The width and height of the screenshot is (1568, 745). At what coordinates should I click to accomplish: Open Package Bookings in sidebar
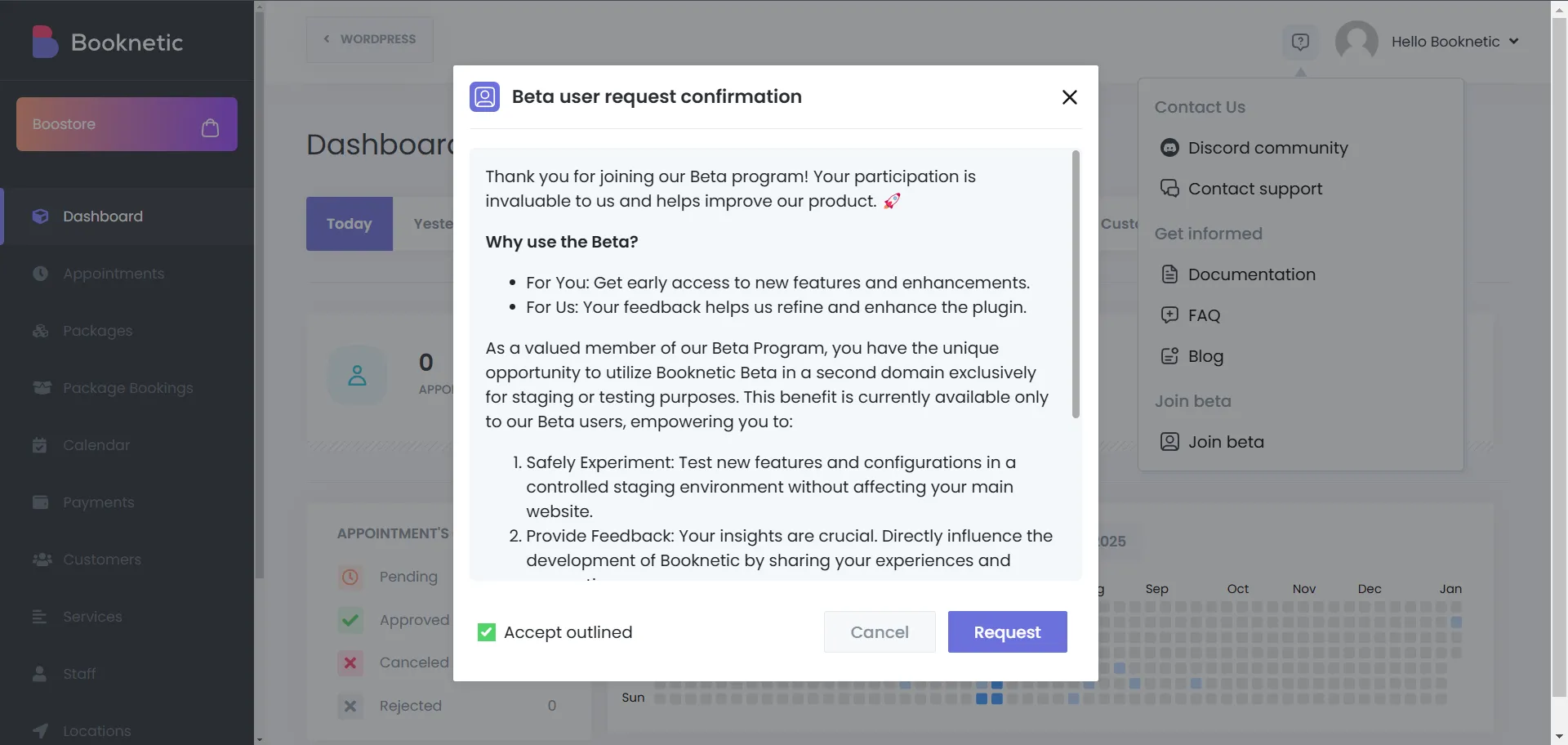[128, 388]
